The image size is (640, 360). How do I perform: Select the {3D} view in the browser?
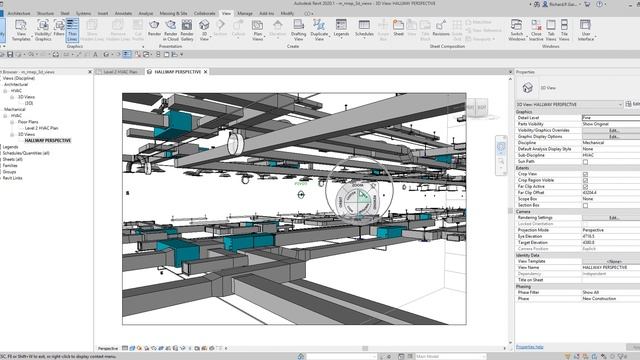(x=29, y=103)
